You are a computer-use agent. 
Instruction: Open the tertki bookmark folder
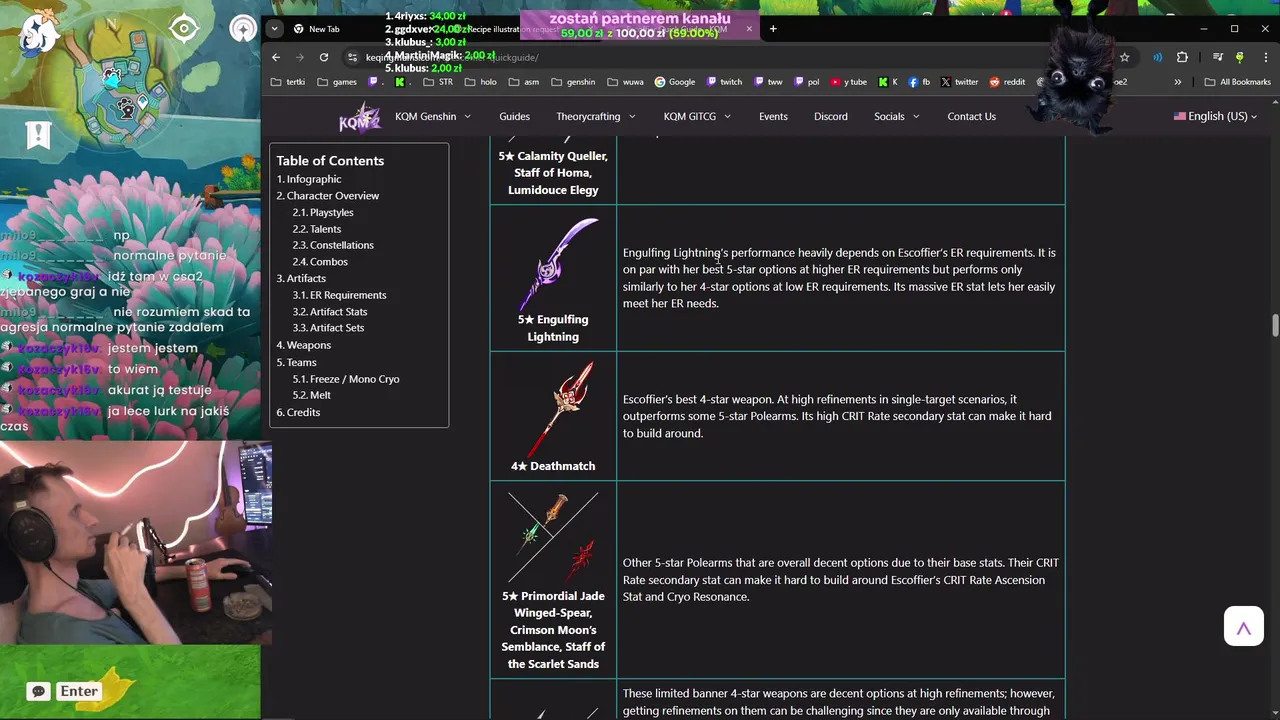[x=288, y=82]
